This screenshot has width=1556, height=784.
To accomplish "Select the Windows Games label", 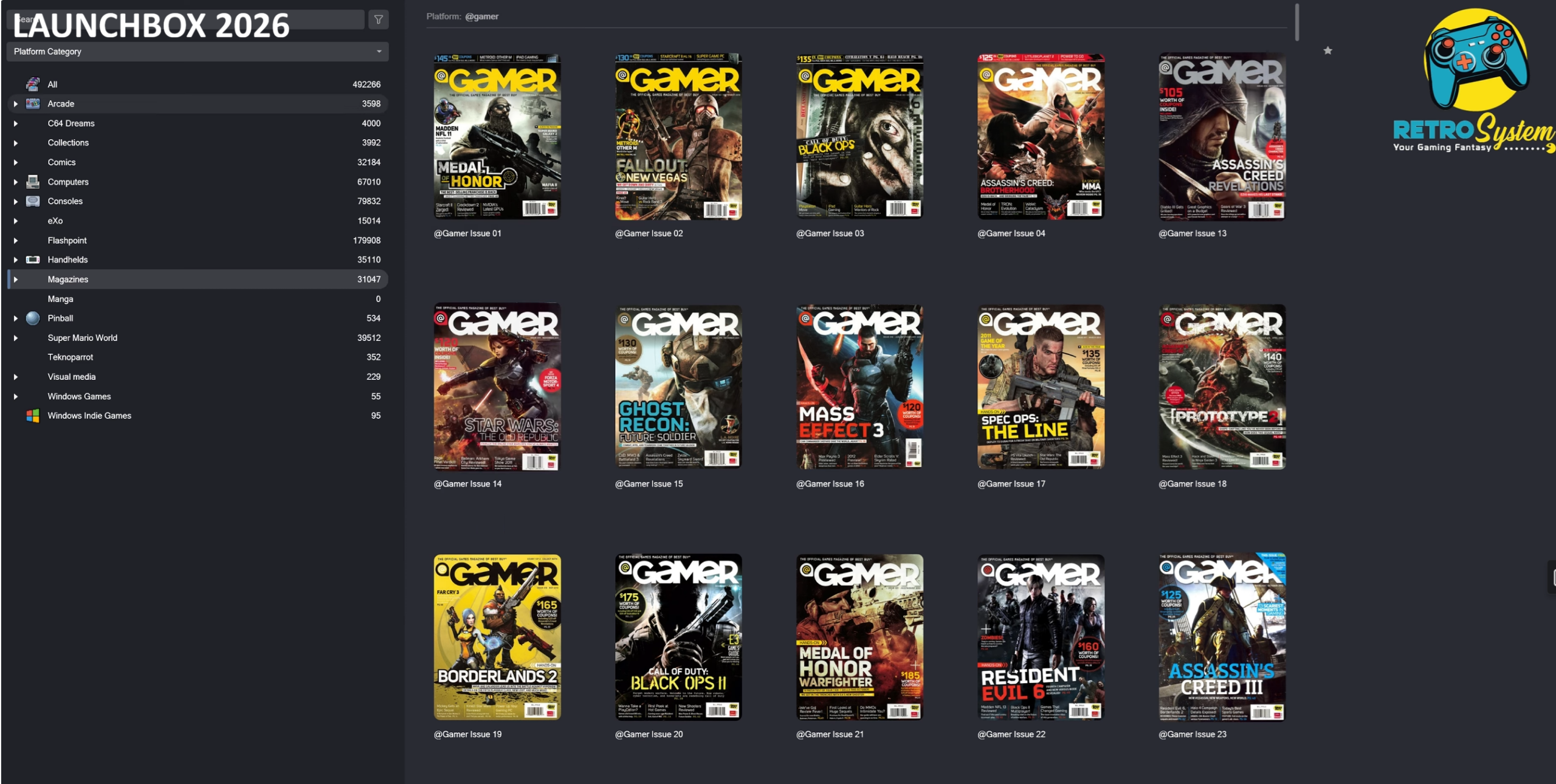I will (x=79, y=396).
